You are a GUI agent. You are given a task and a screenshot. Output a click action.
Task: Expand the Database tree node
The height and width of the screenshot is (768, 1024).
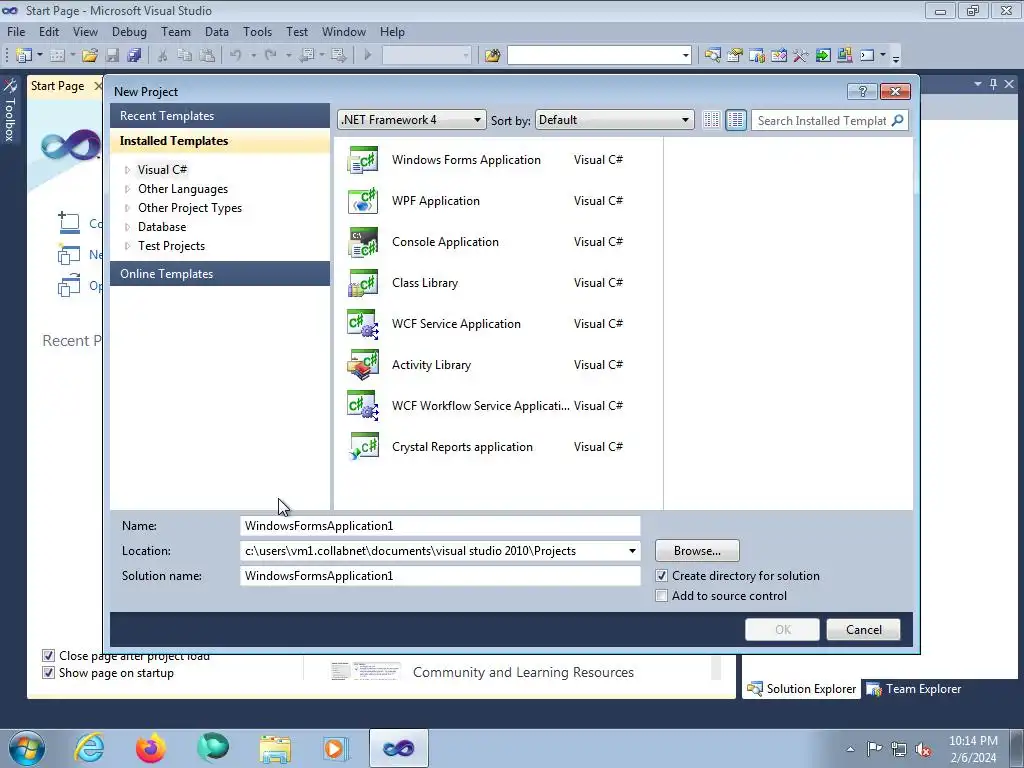coord(127,227)
